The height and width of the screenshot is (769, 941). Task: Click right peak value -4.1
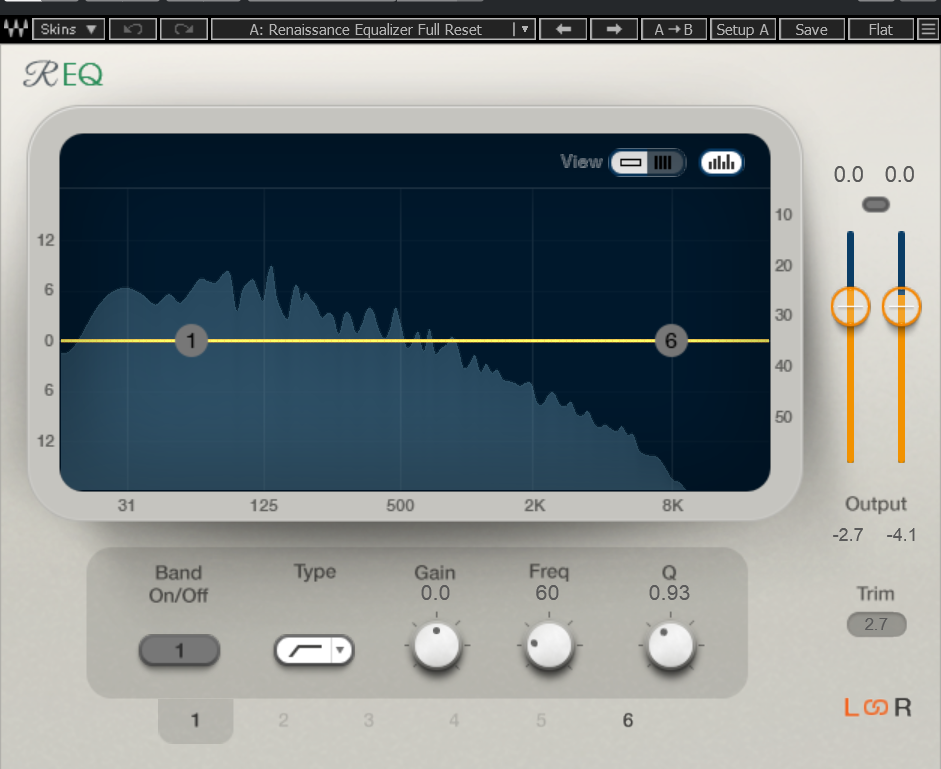pyautogui.click(x=901, y=535)
